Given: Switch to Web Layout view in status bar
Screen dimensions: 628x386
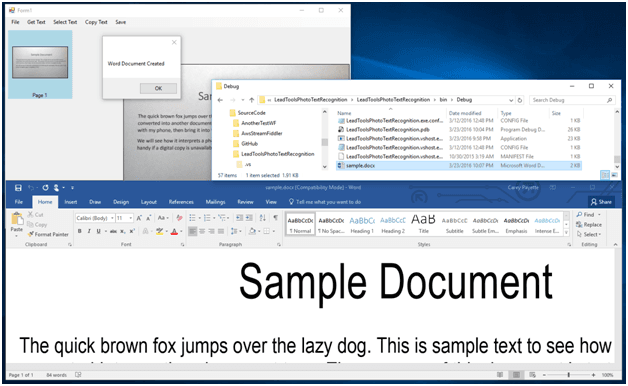Looking at the screenshot, I should coord(532,375).
